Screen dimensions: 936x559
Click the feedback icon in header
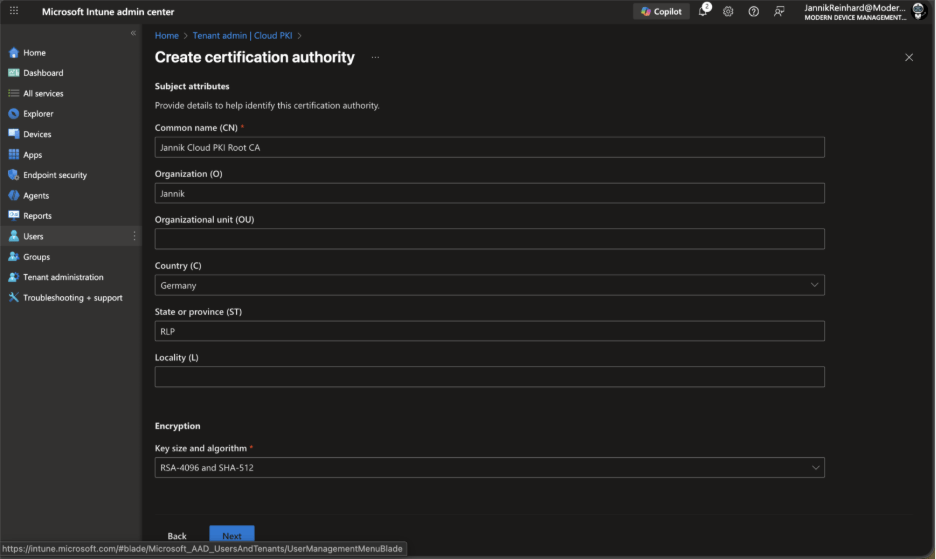(779, 11)
